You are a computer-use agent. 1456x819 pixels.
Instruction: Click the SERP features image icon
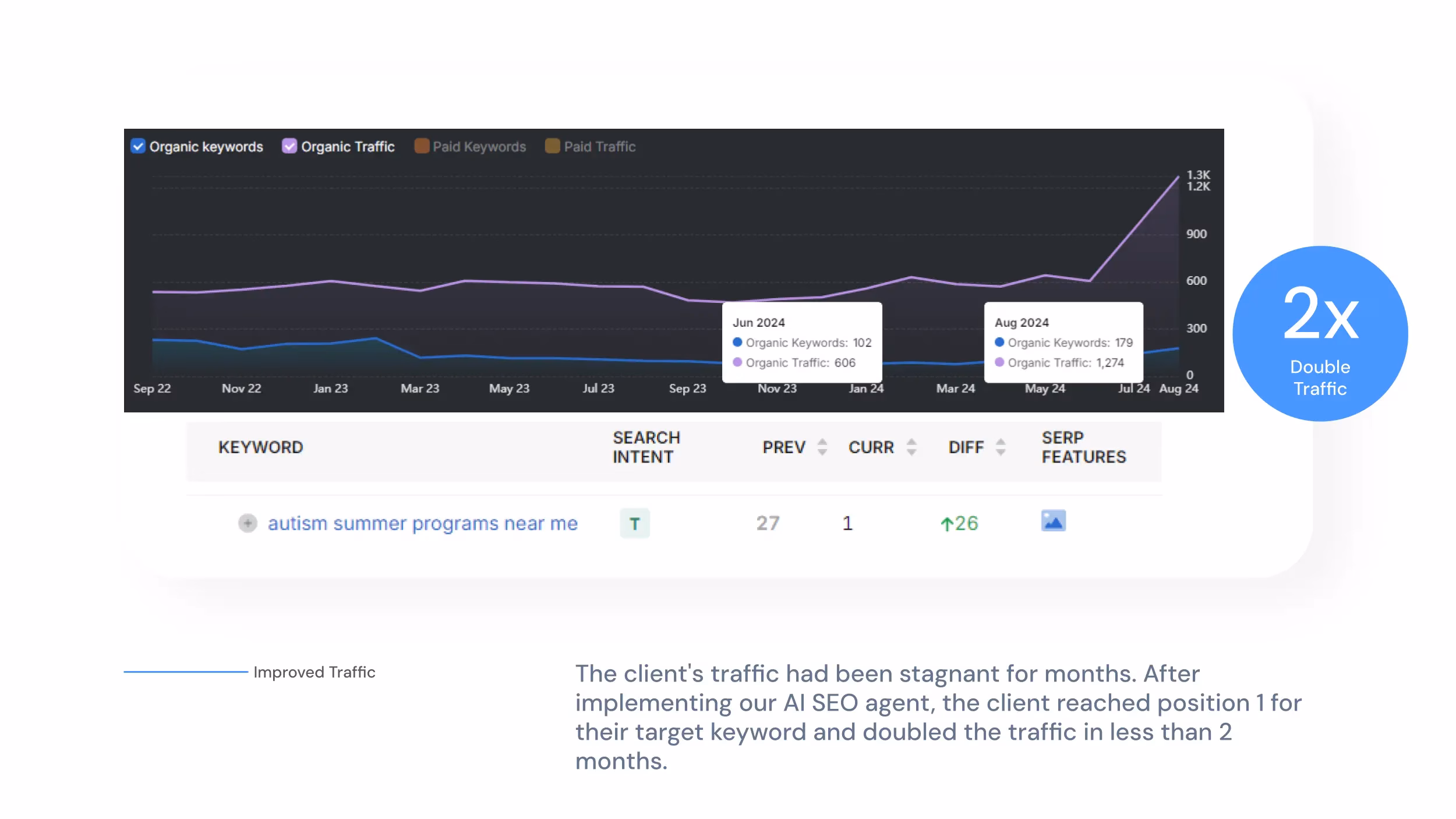tap(1053, 521)
